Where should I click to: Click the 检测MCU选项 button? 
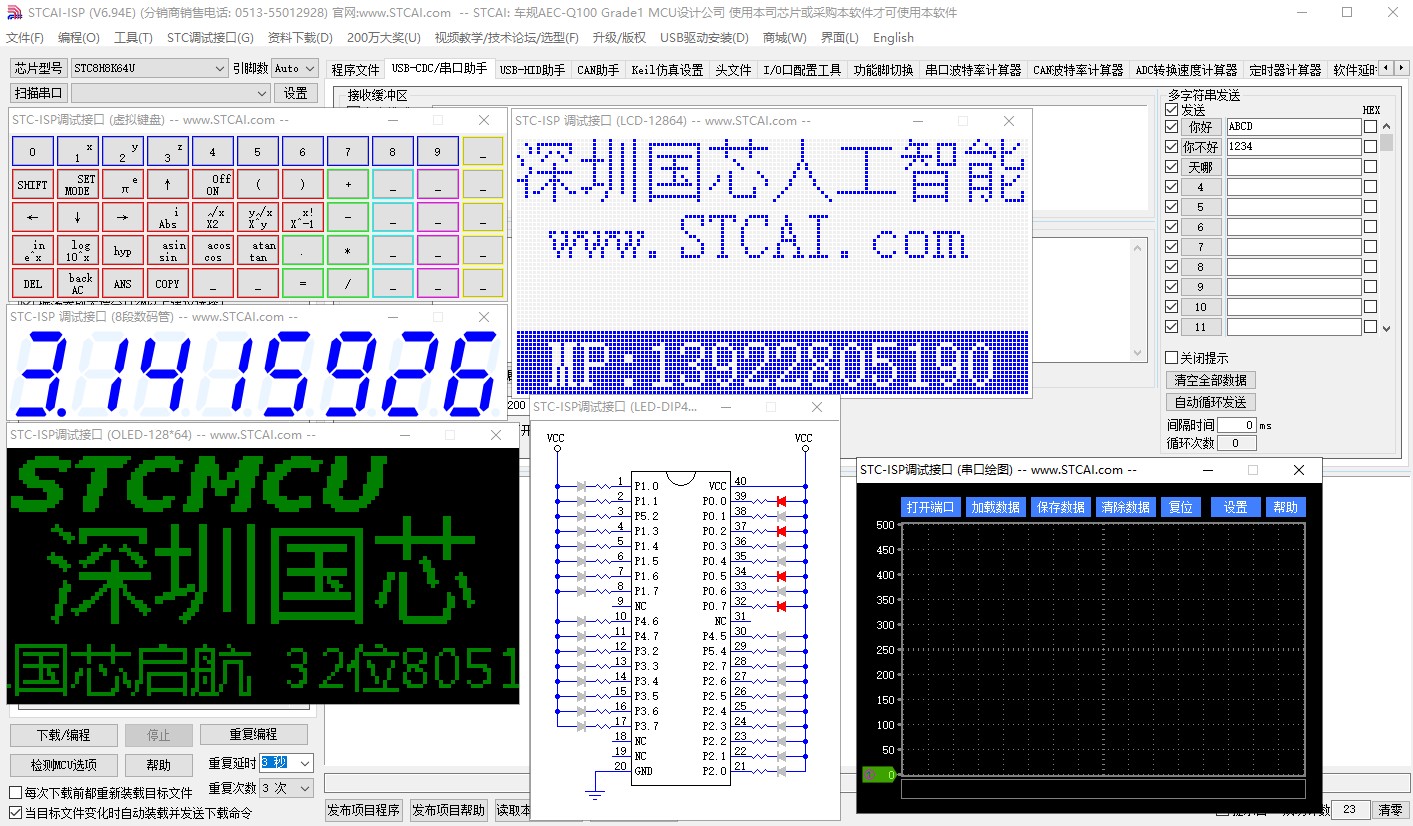[x=64, y=765]
